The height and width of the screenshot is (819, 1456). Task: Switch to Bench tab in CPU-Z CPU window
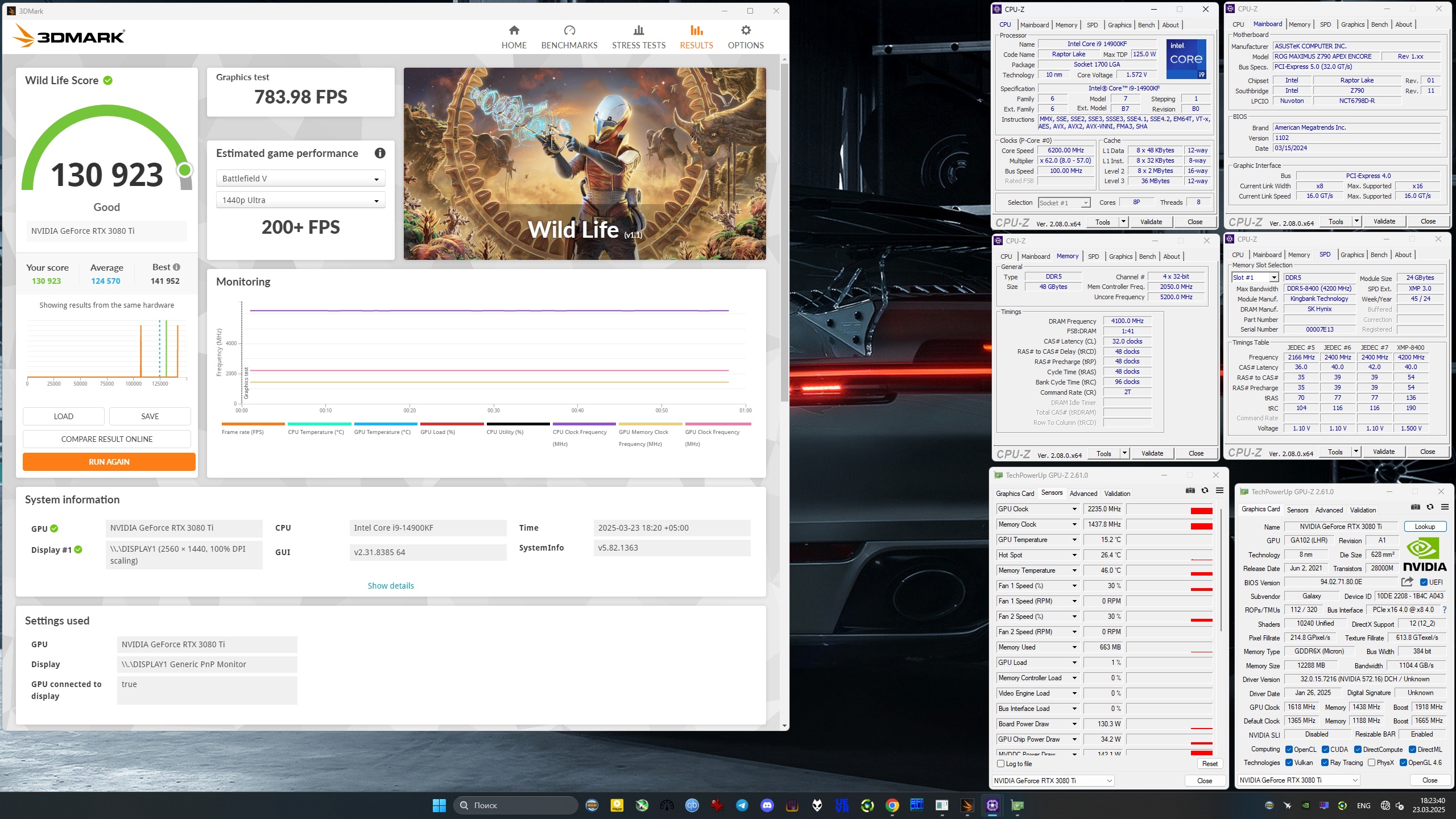(1146, 25)
